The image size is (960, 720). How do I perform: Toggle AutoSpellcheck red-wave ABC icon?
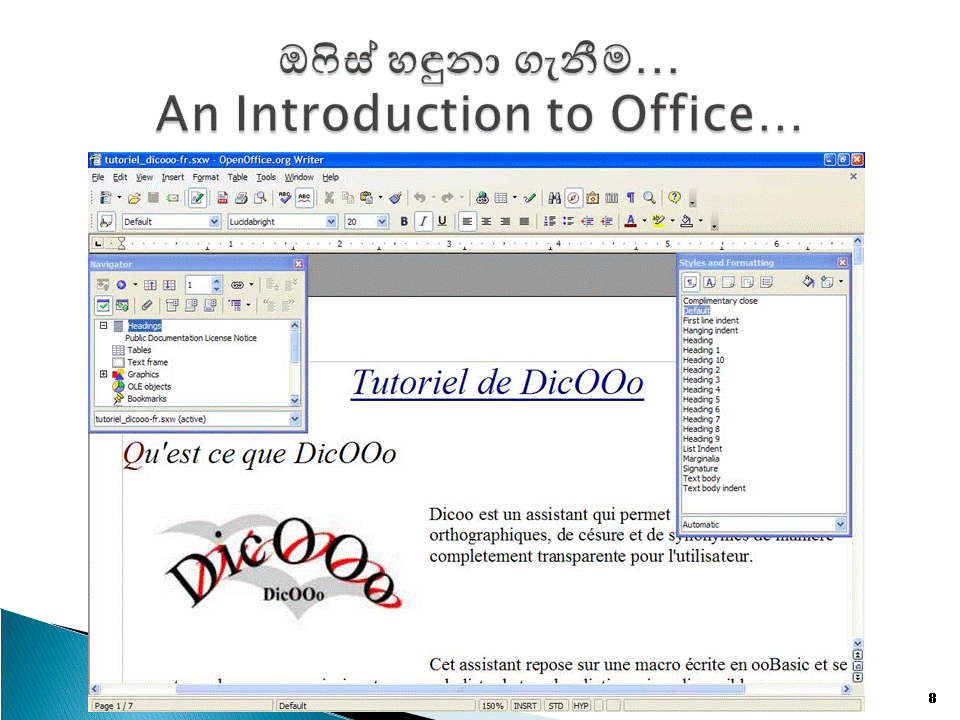click(304, 198)
